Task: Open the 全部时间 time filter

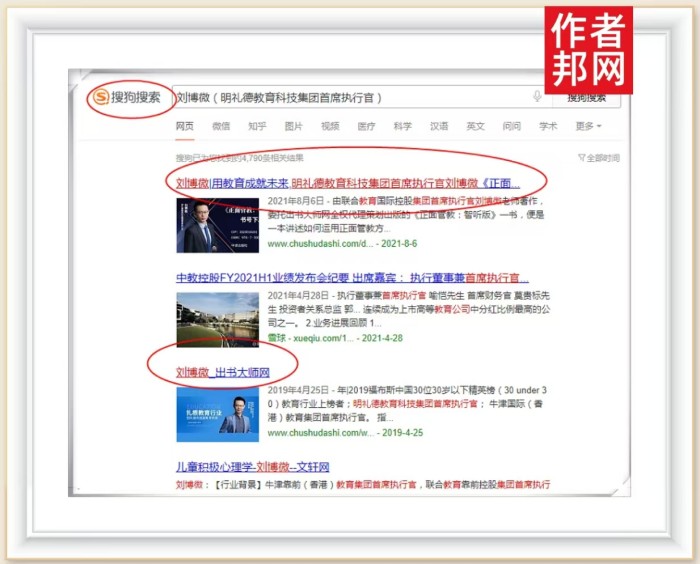Action: [x=599, y=158]
